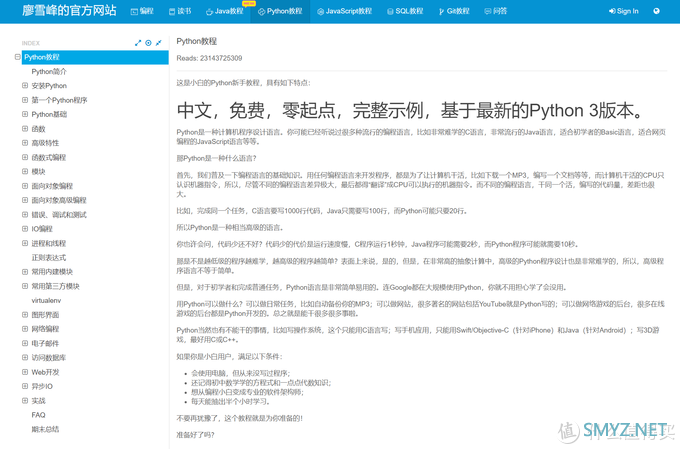Open the 正则表达式 chapter link
The width and height of the screenshot is (680, 449).
[x=49, y=257]
